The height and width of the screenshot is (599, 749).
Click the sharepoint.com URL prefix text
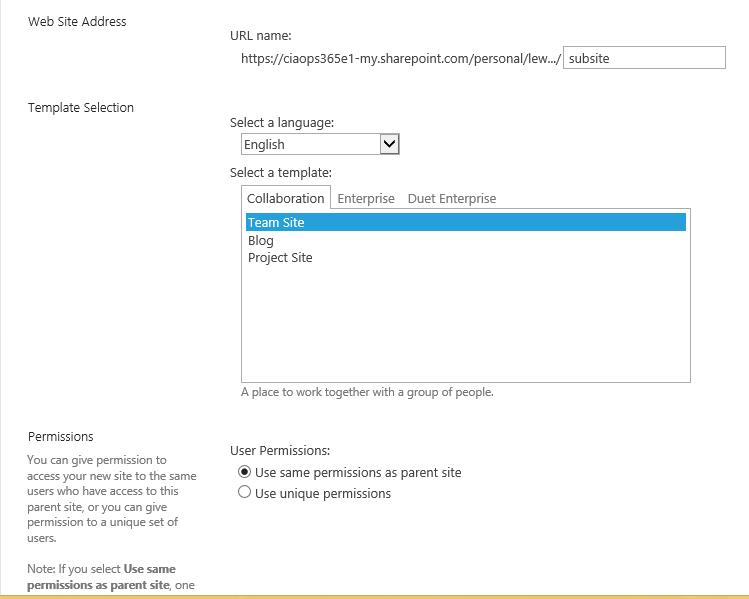pos(400,58)
